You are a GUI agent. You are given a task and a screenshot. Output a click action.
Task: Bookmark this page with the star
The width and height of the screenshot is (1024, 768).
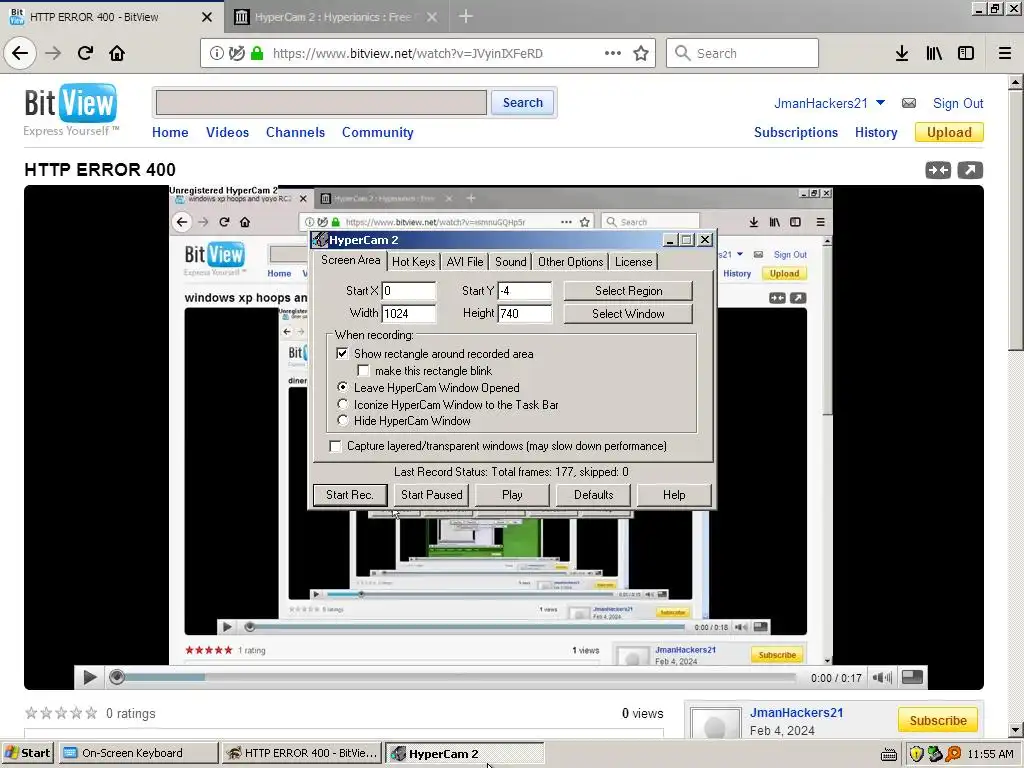click(x=641, y=53)
